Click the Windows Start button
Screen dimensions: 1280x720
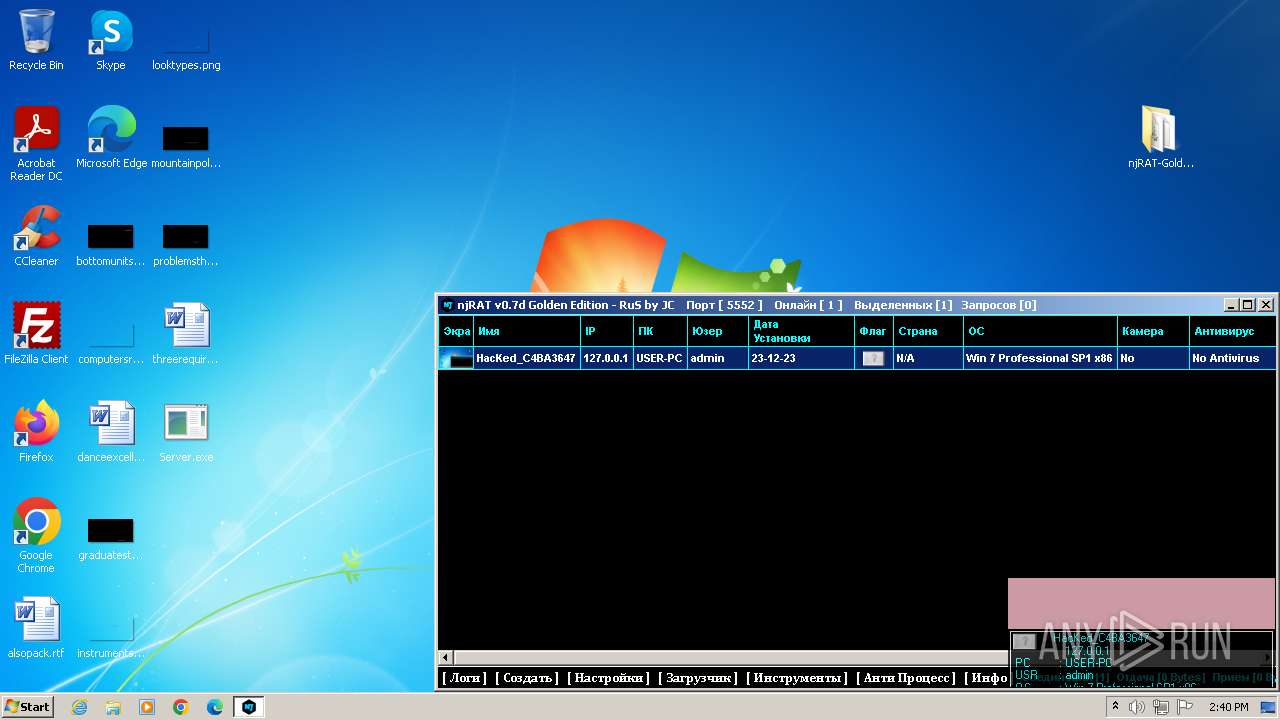coord(28,707)
